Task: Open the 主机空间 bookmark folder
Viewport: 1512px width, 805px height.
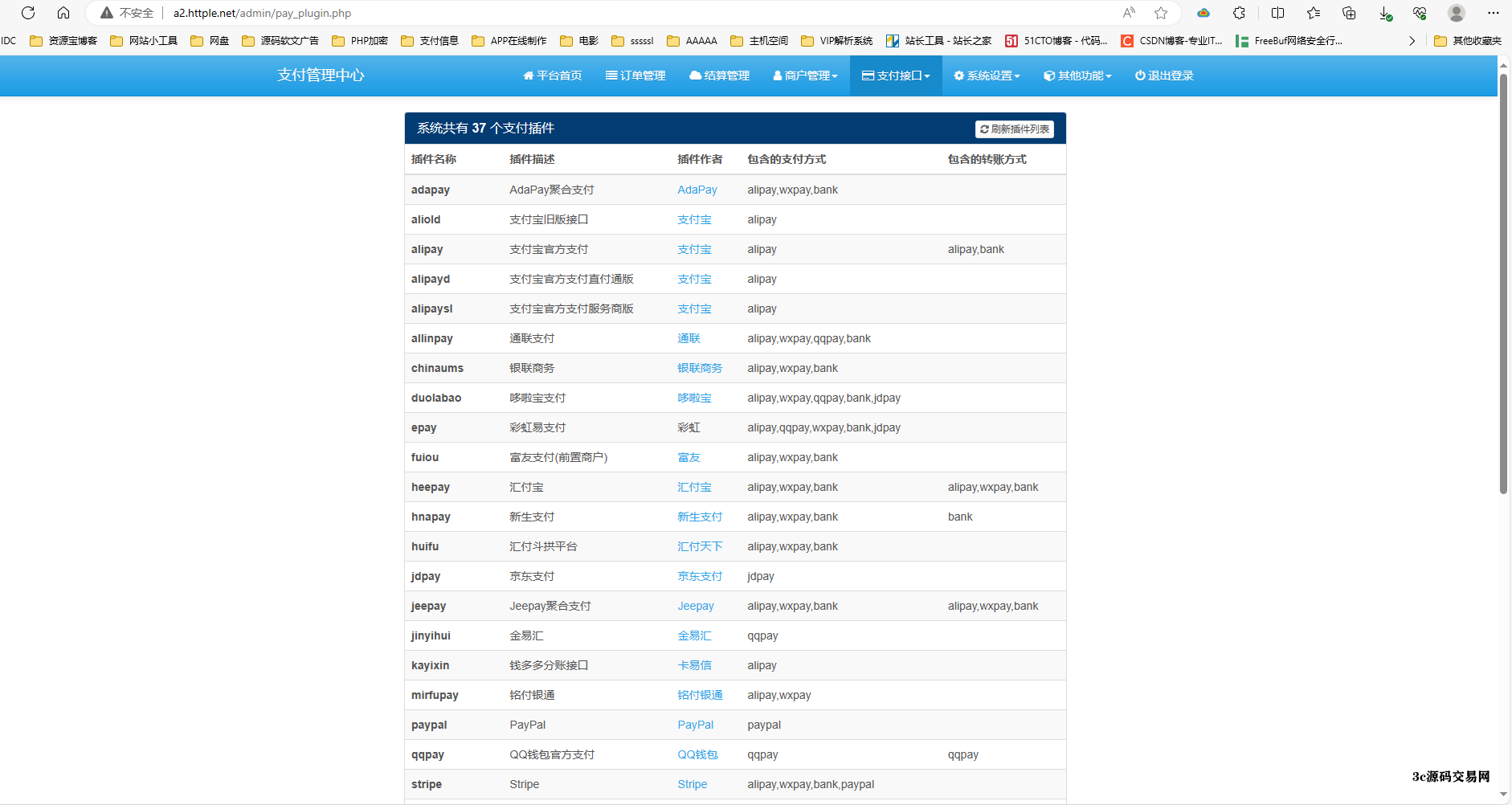Action: click(x=759, y=41)
